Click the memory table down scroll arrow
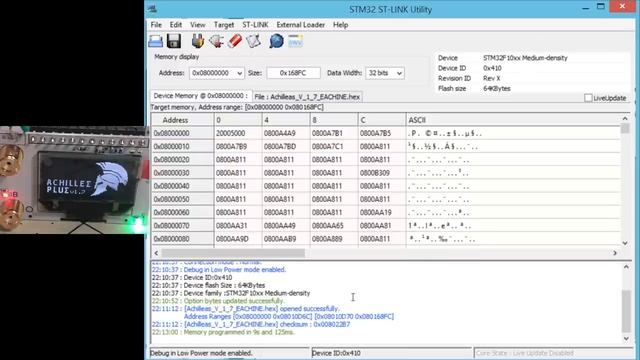 (x=625, y=243)
